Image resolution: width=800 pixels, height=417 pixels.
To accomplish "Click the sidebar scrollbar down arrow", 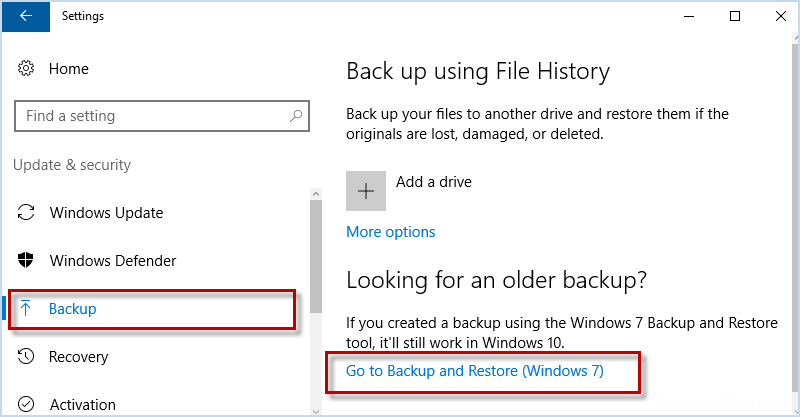I will (x=317, y=408).
